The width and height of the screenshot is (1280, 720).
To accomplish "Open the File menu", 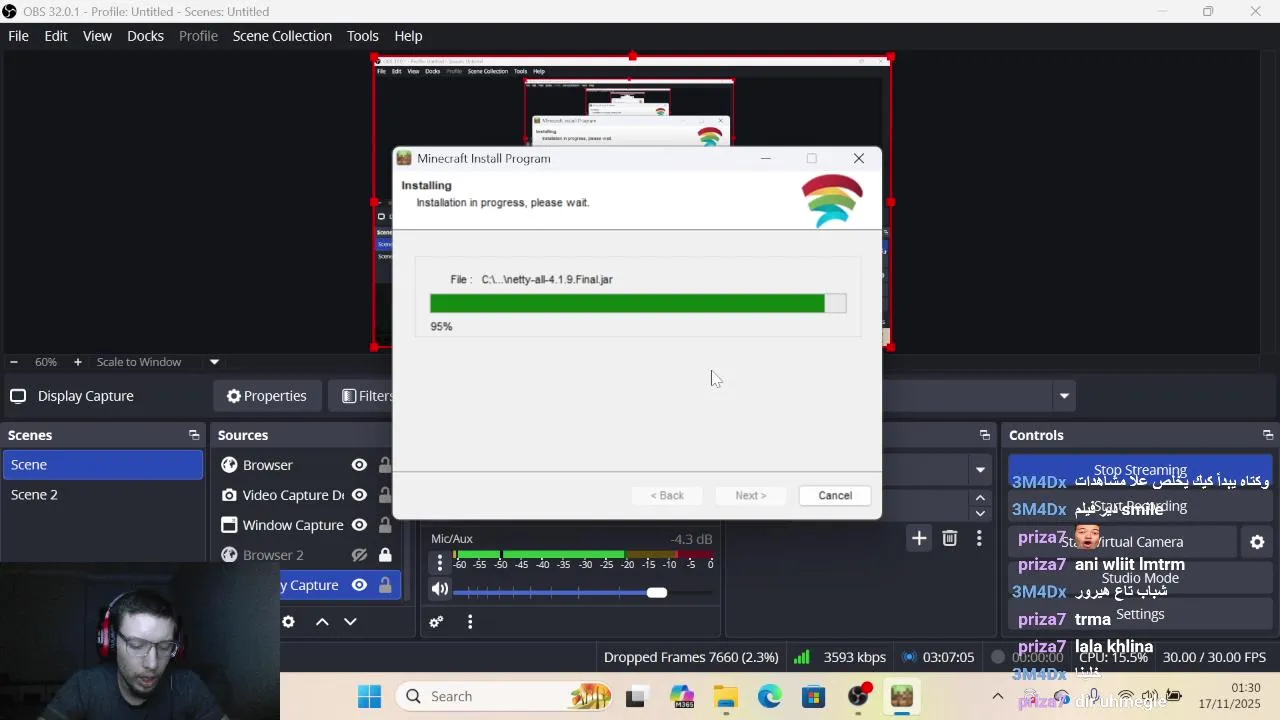I will [18, 36].
